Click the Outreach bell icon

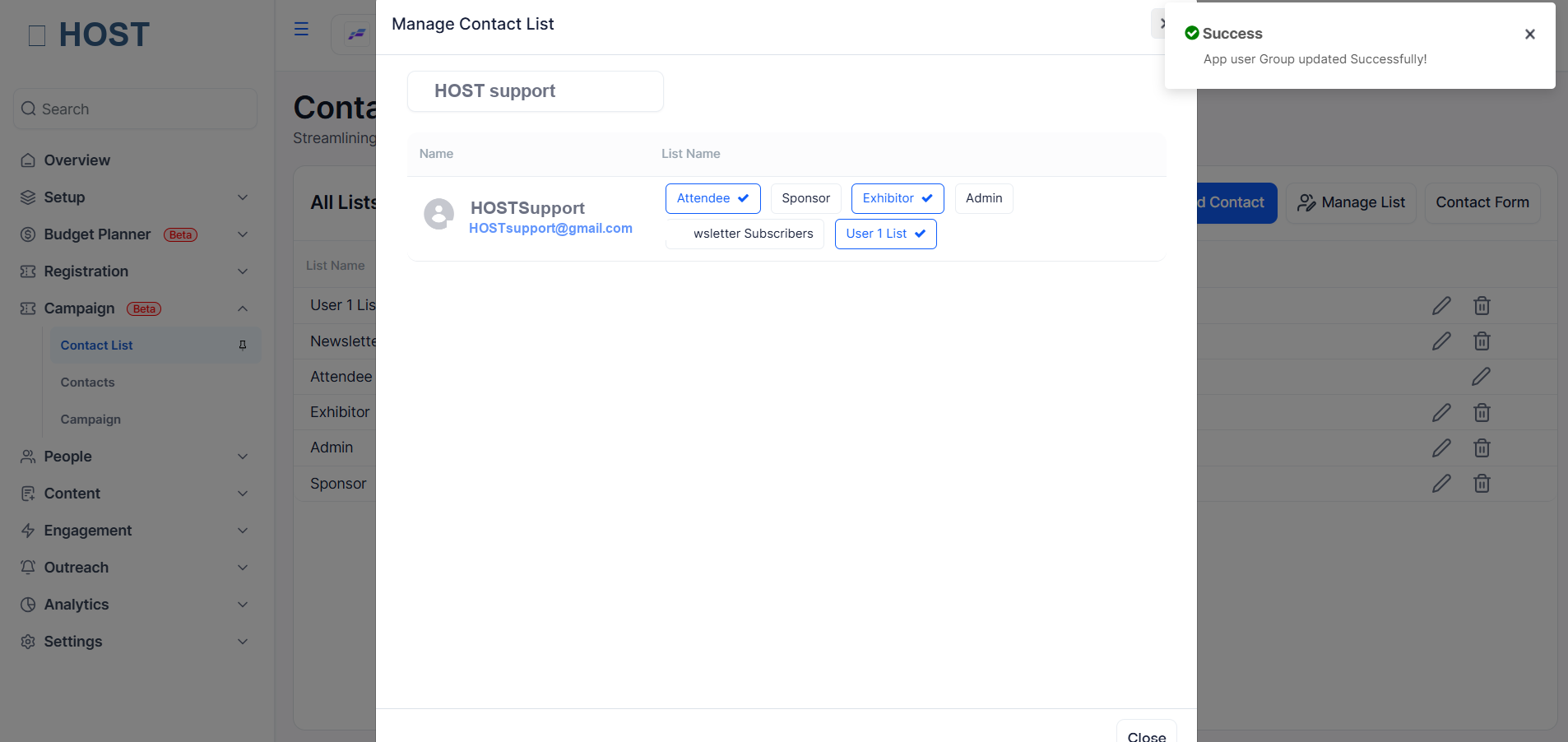click(28, 568)
